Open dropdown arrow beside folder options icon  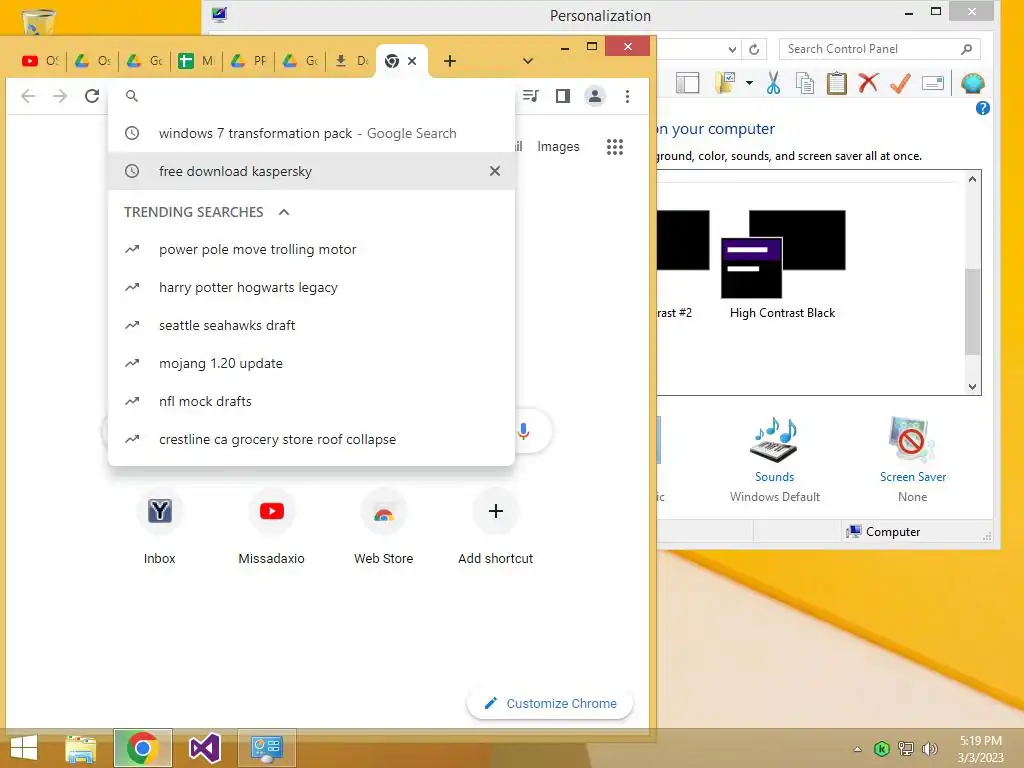tap(749, 83)
